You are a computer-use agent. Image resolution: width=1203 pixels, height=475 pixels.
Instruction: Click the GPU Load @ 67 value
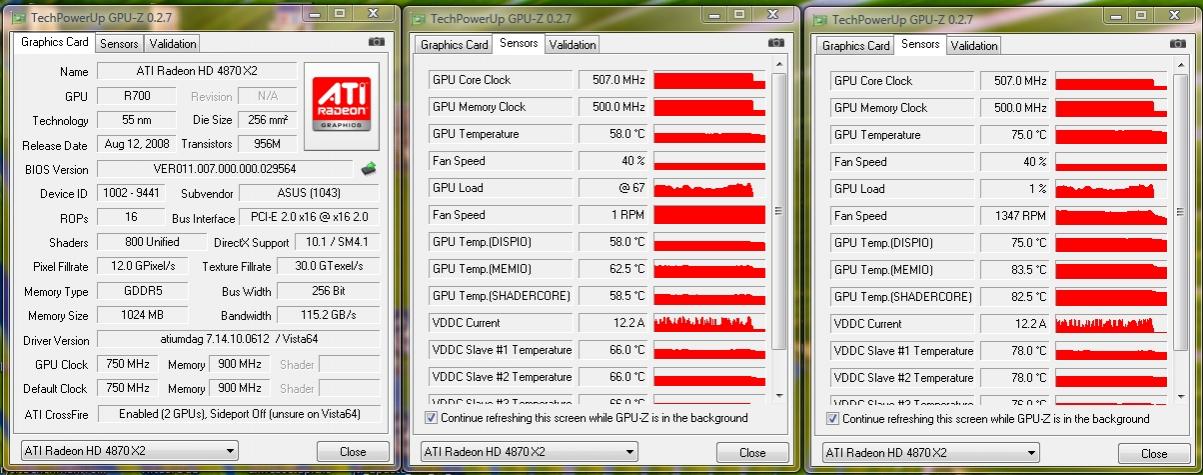point(613,188)
